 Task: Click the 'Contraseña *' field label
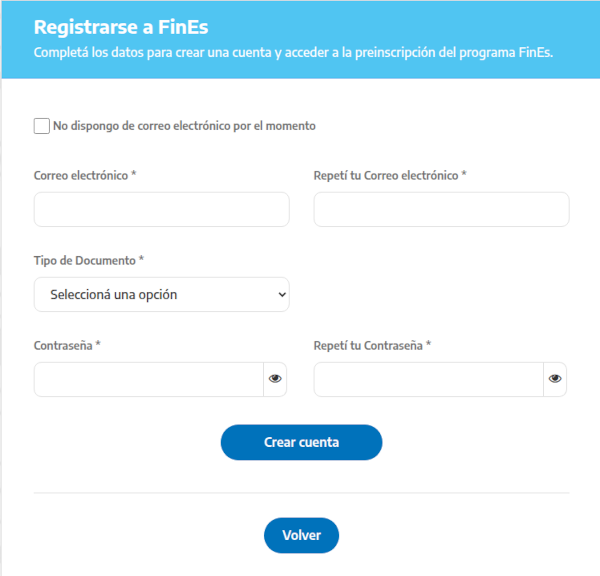tap(68, 345)
